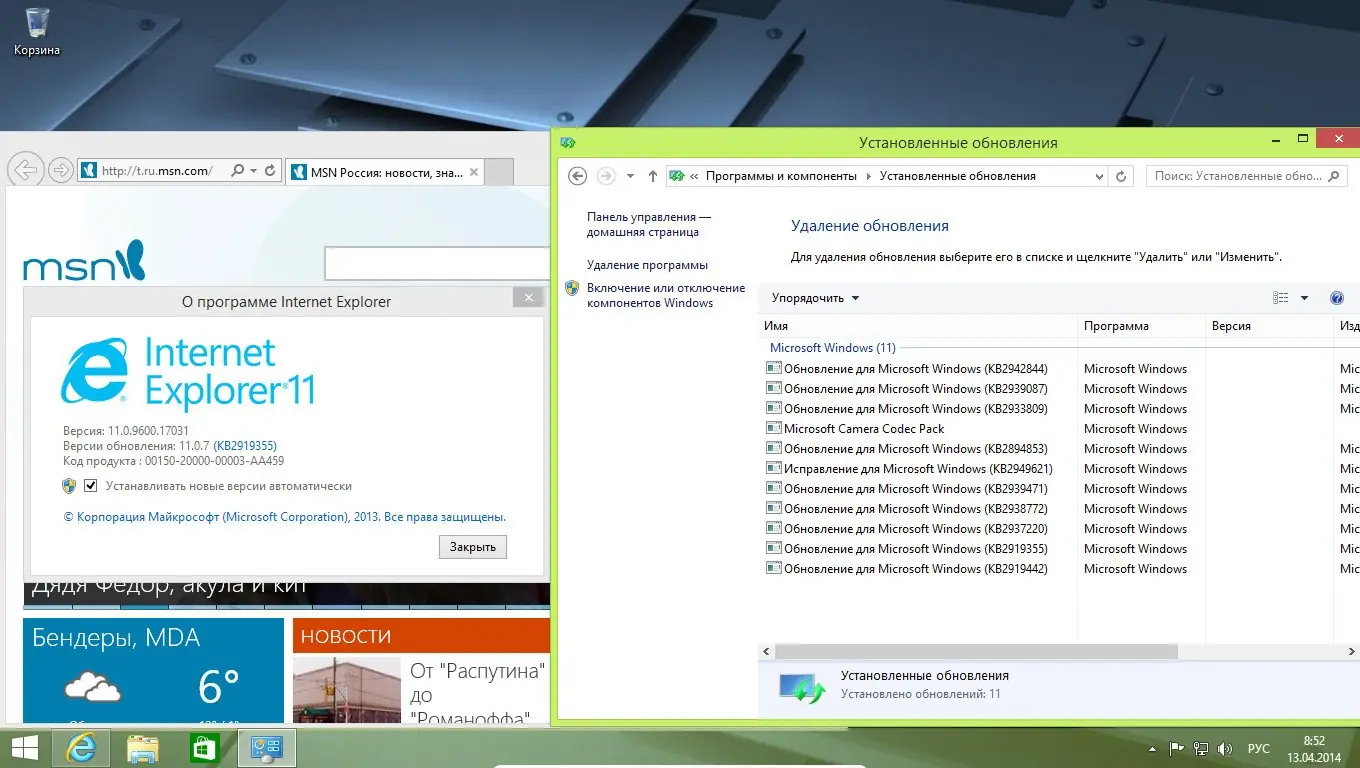Open the double-chevron at the breadcrumb start
The image size is (1360, 768).
point(694,176)
